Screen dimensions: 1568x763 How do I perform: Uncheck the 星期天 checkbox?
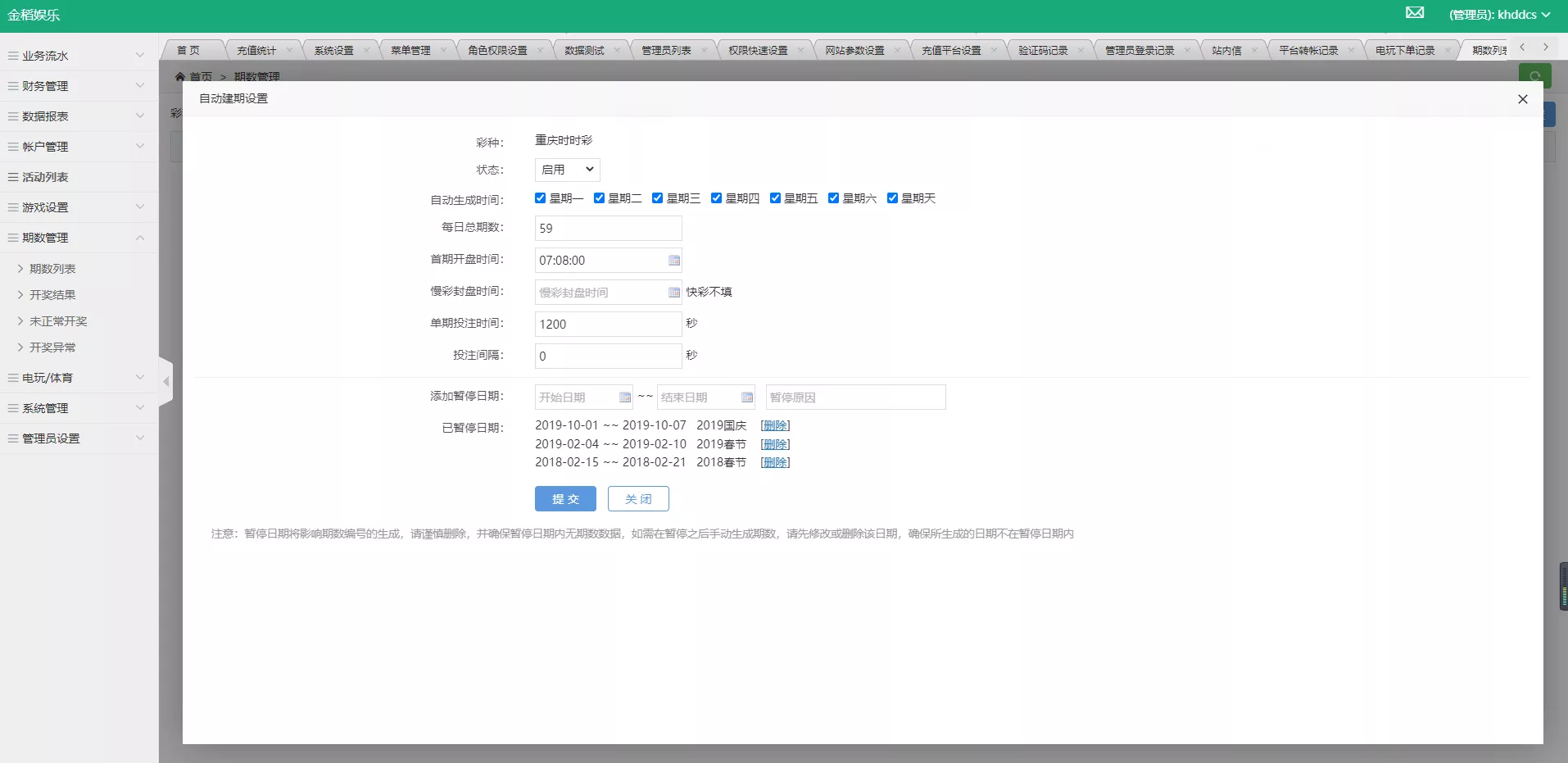[x=892, y=198]
